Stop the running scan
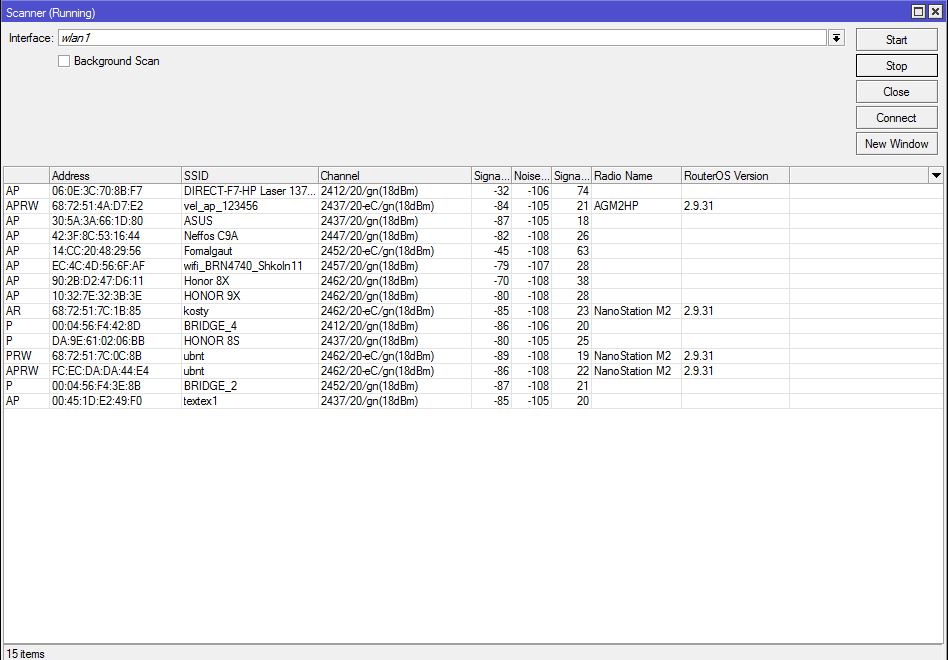 click(897, 66)
